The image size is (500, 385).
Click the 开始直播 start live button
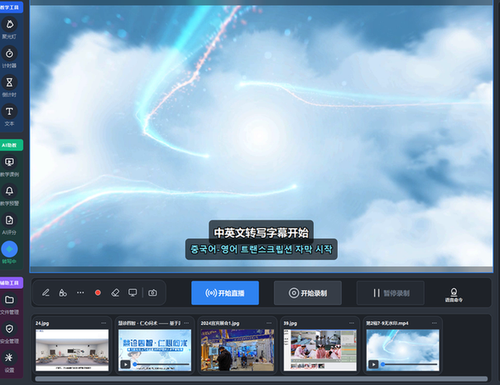pos(225,293)
